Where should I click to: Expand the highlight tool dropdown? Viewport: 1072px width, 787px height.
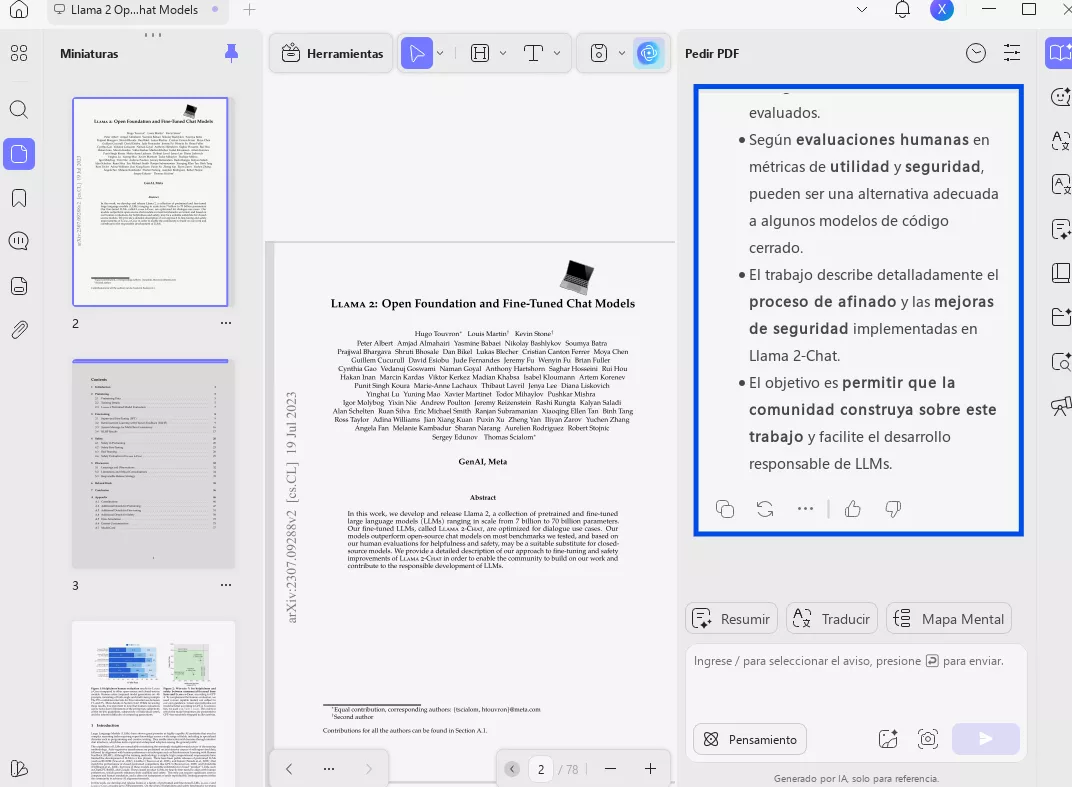[503, 53]
